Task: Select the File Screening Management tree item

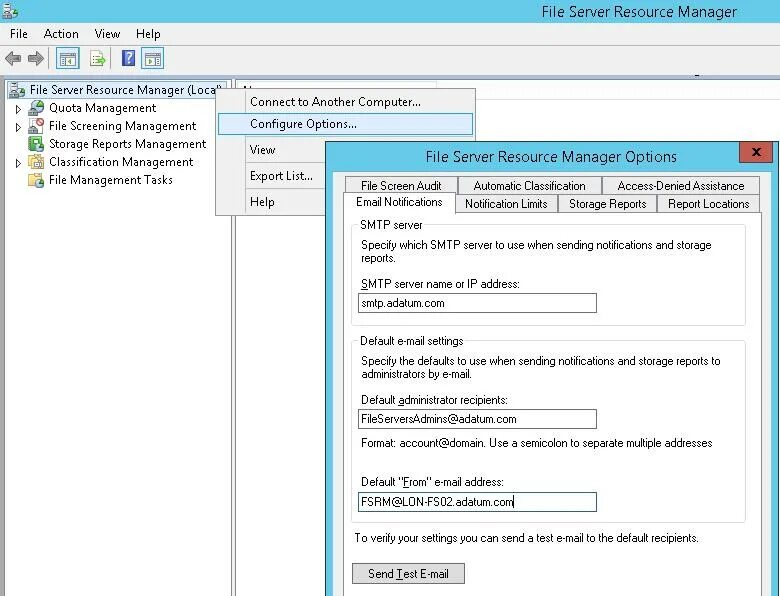Action: pos(122,126)
